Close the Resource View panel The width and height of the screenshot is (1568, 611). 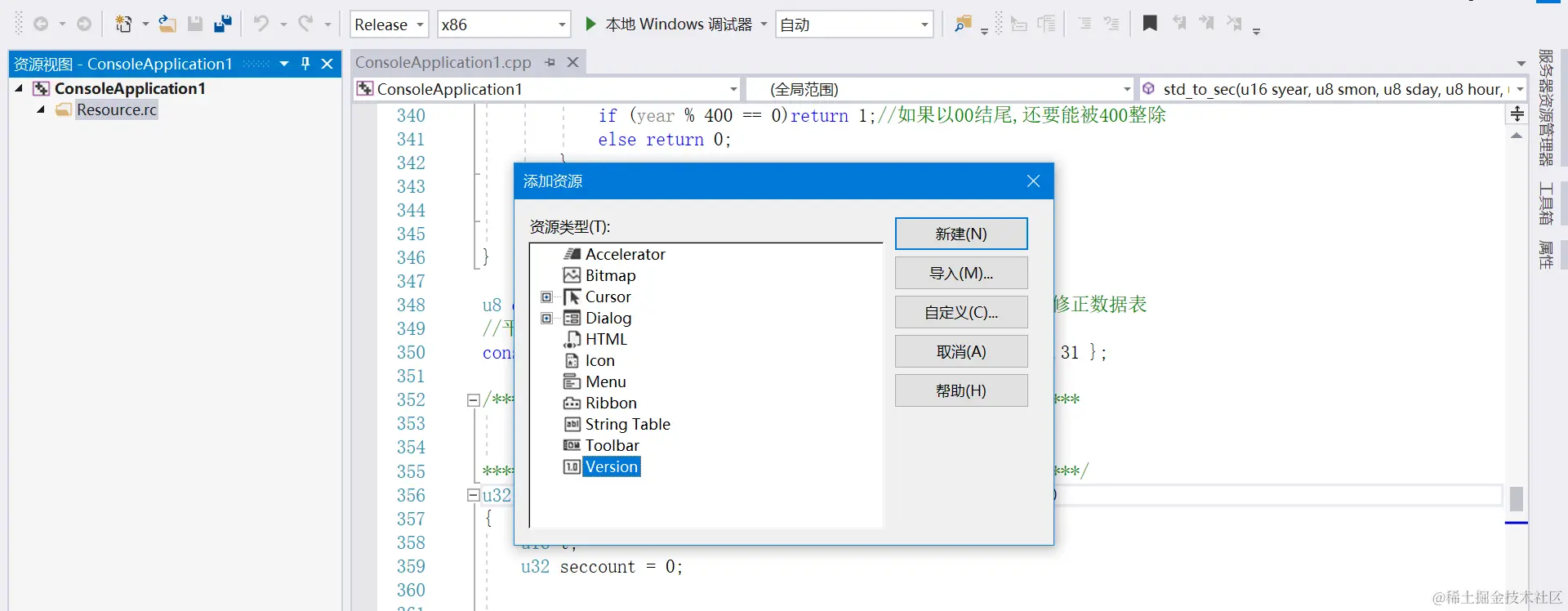(327, 64)
